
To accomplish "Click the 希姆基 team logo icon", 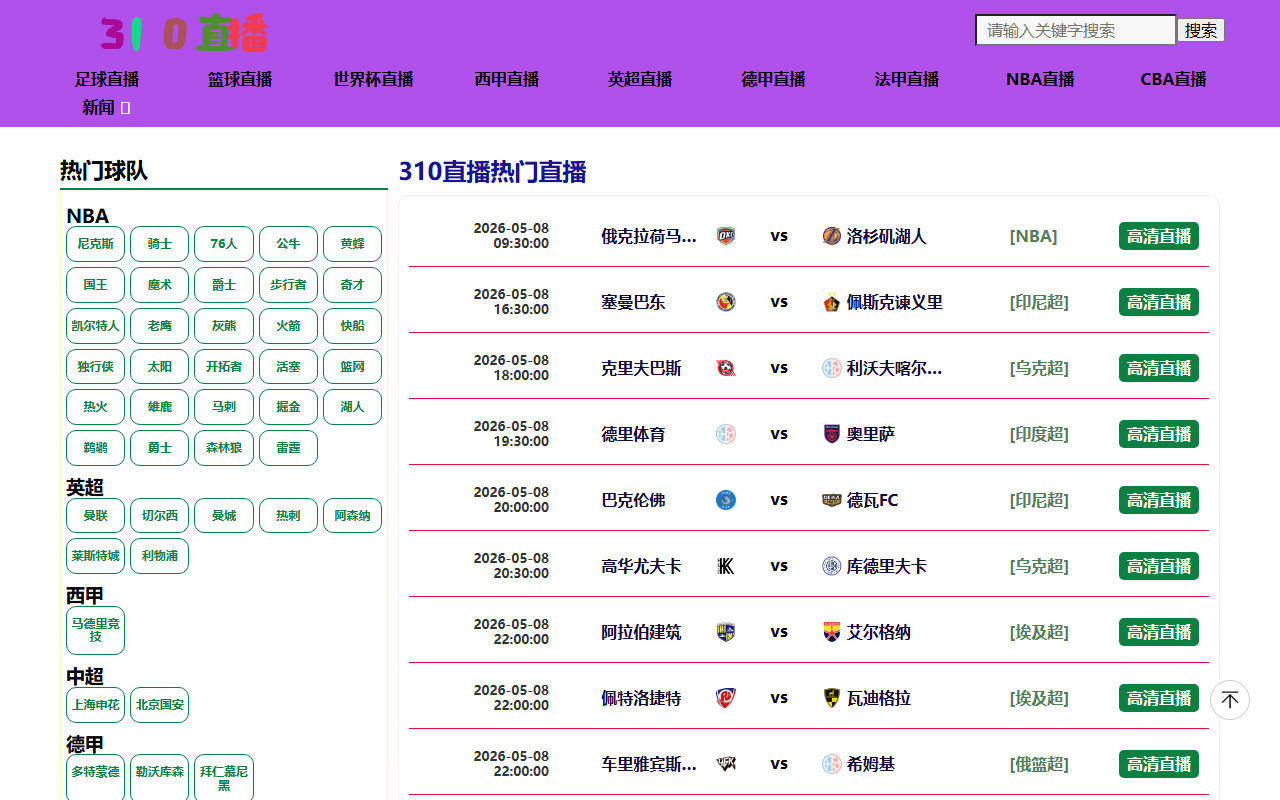I will (832, 764).
